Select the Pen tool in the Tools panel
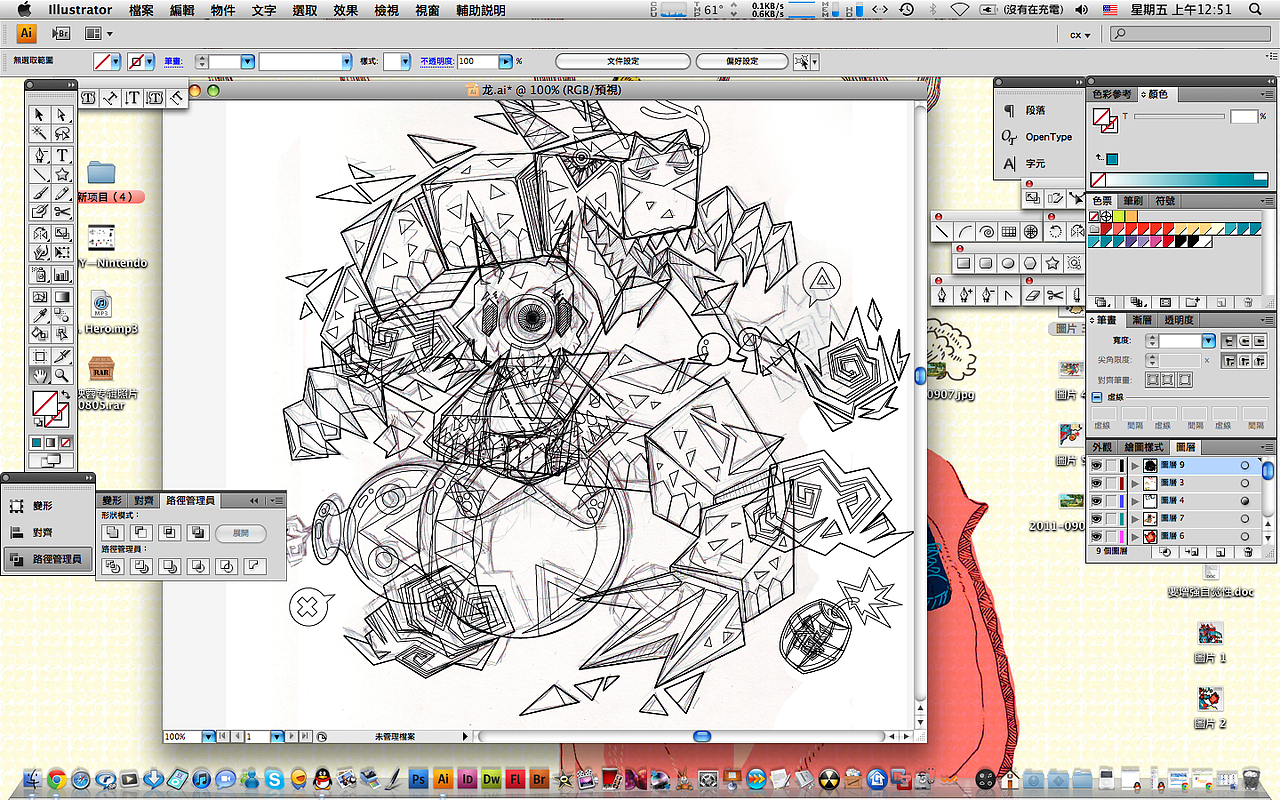Screen dimensions: 1280x800 pyautogui.click(x=40, y=155)
